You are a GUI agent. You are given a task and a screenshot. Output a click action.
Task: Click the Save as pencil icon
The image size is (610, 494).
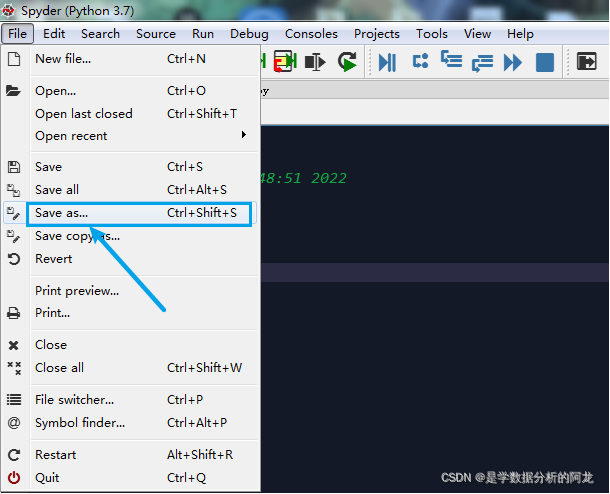14,213
